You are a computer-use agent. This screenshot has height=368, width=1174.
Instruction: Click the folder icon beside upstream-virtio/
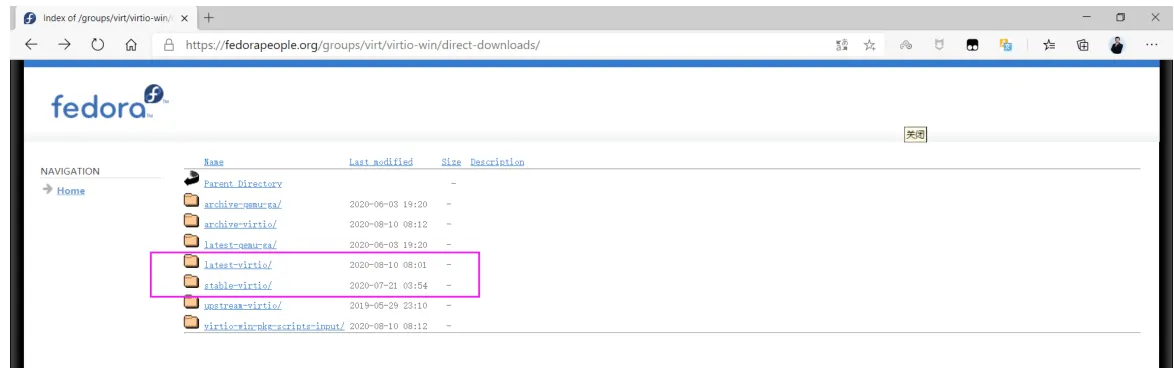(192, 302)
